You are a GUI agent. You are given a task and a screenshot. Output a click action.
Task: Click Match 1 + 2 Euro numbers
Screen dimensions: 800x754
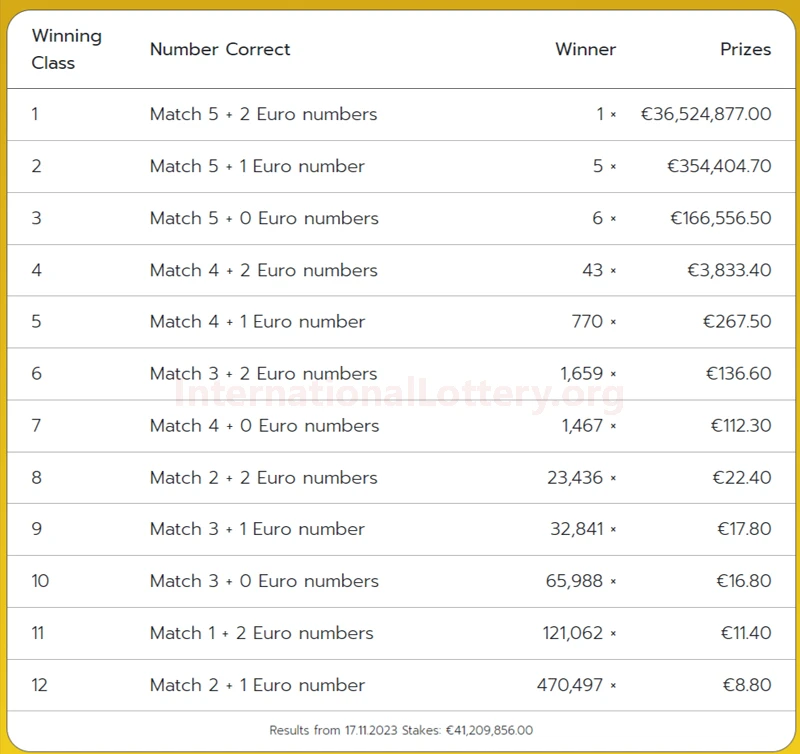click(262, 633)
